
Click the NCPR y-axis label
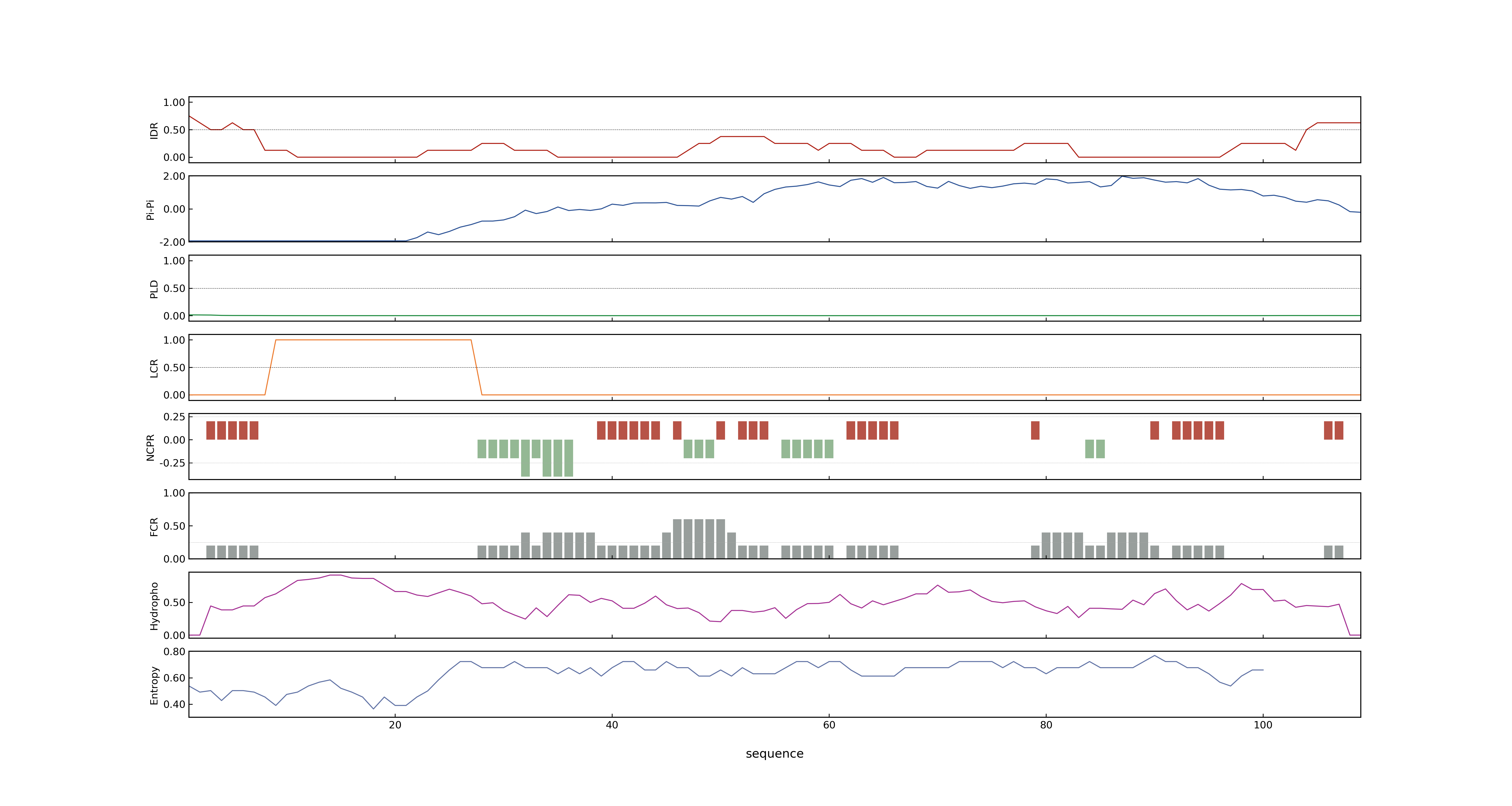click(150, 448)
